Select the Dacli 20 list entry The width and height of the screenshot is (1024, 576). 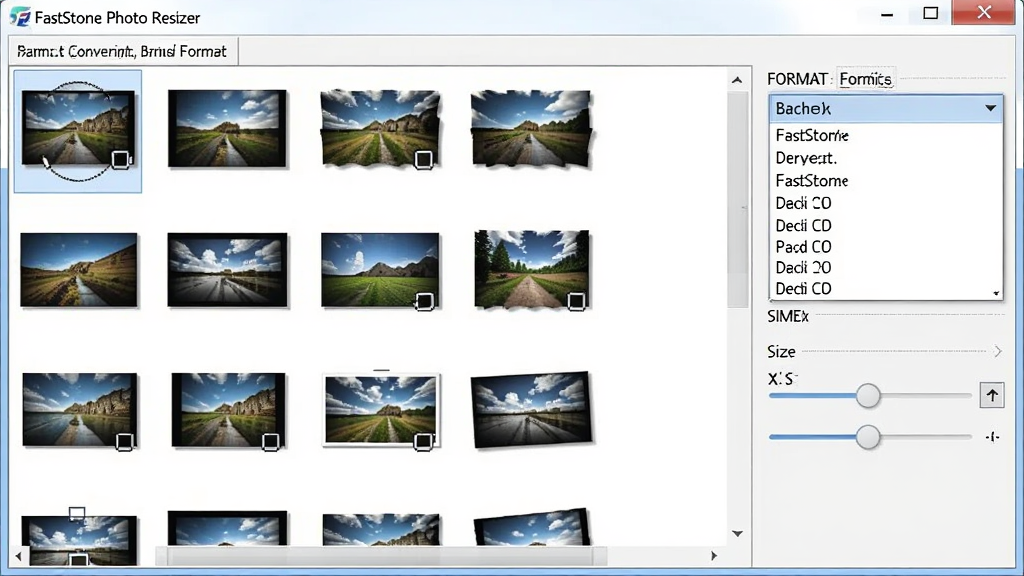point(886,268)
